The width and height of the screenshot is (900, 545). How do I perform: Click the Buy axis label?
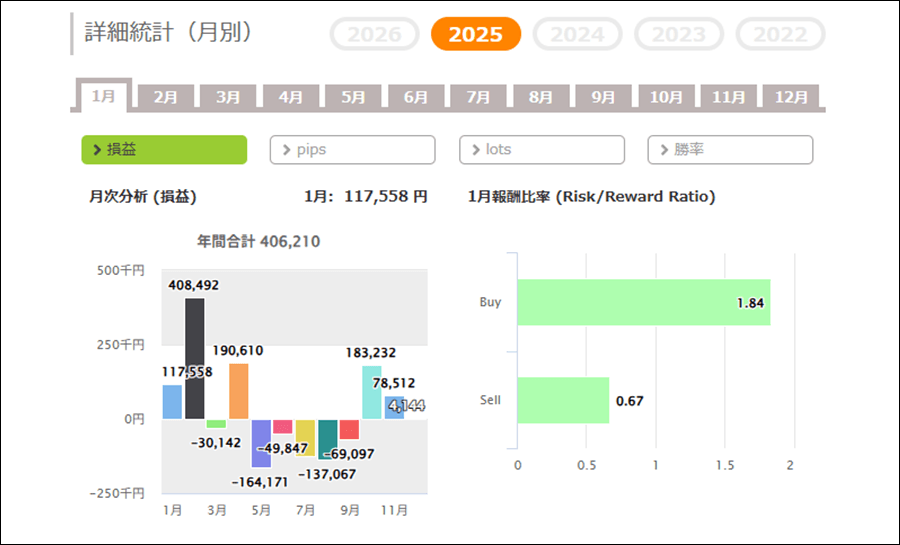490,302
